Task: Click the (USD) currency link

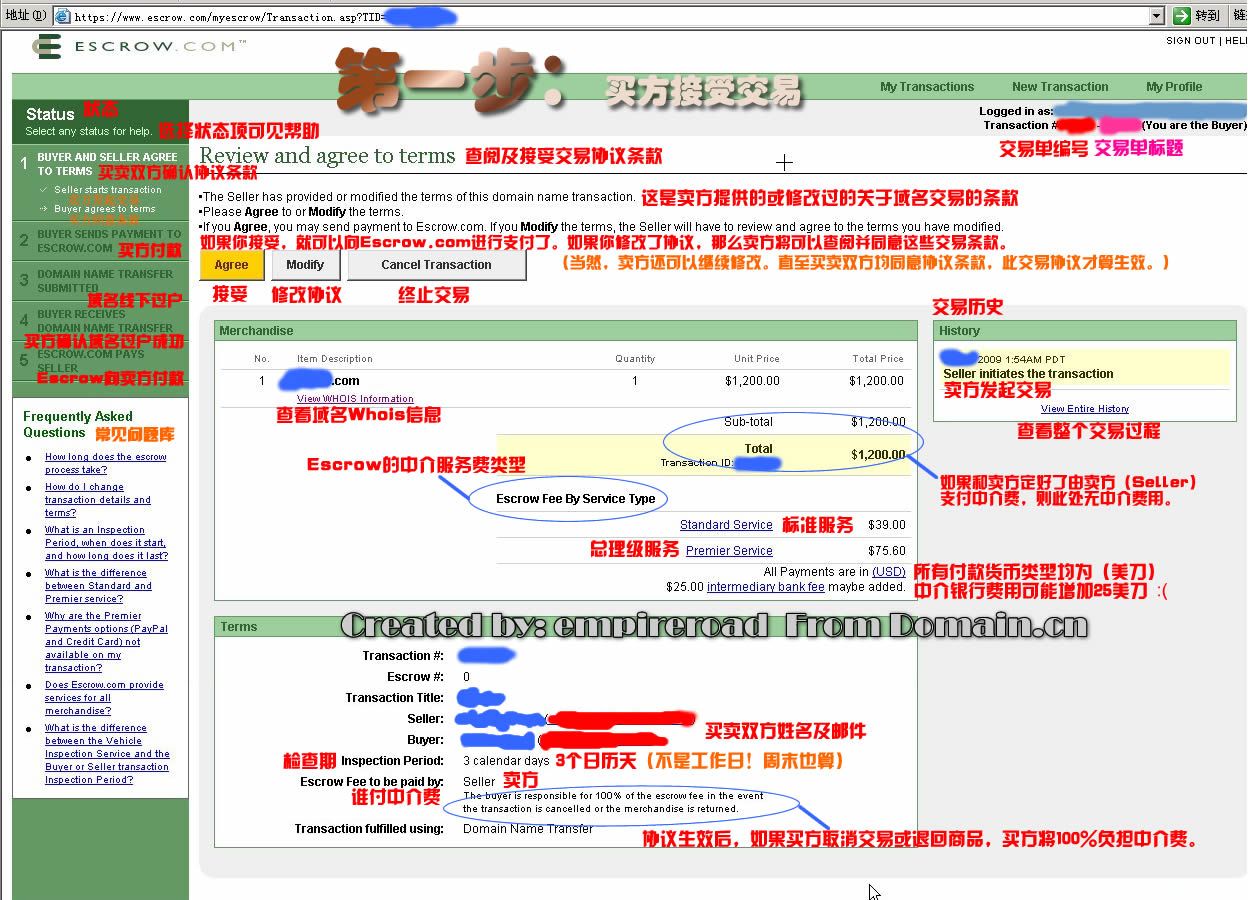Action: [889, 572]
